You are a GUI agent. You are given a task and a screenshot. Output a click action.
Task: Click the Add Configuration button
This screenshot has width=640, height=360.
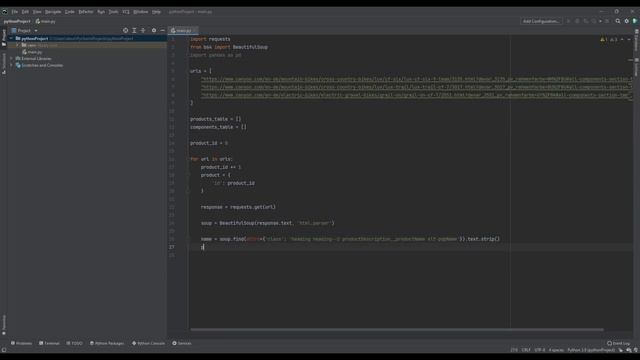click(541, 21)
